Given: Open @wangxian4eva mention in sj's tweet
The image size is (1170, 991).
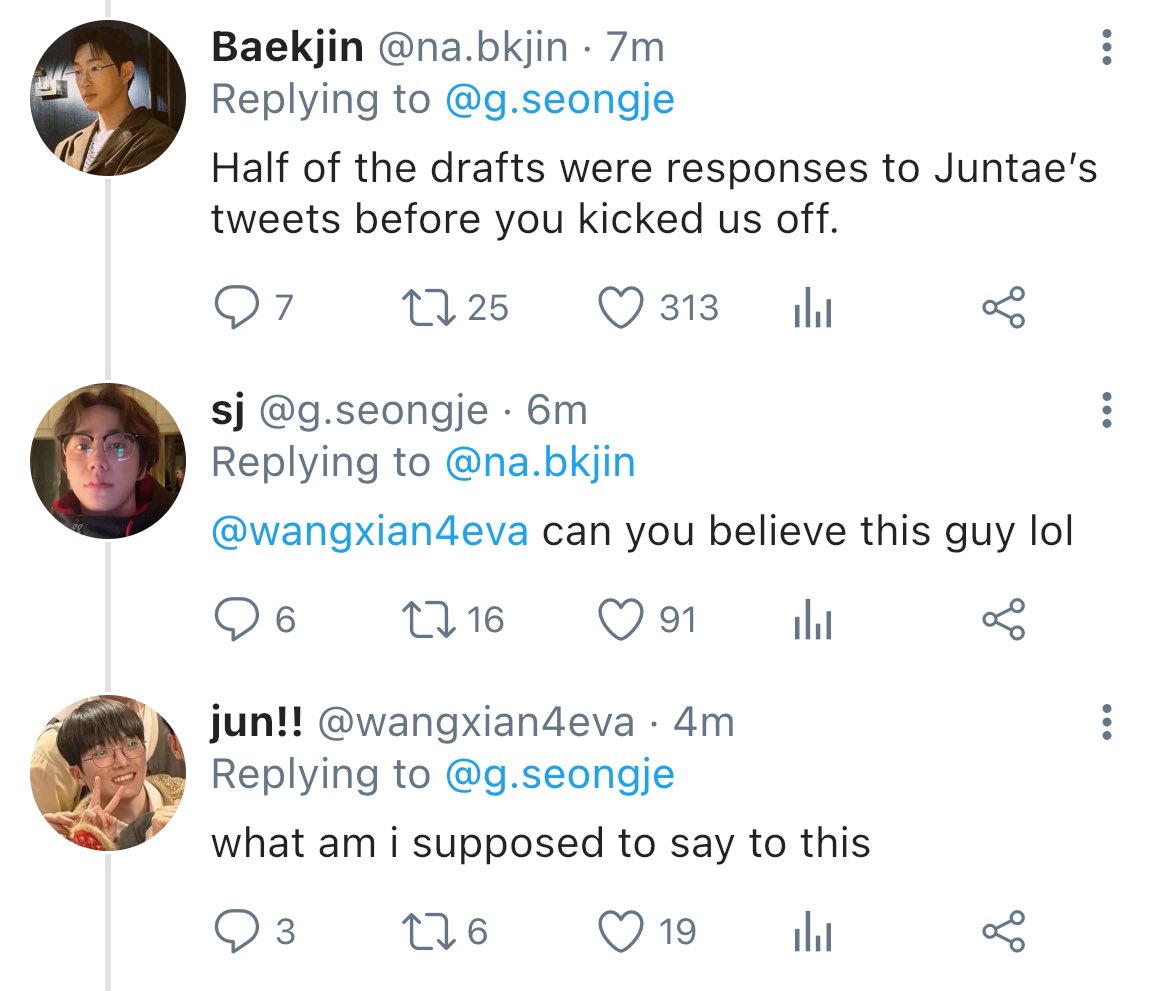Looking at the screenshot, I should point(370,531).
